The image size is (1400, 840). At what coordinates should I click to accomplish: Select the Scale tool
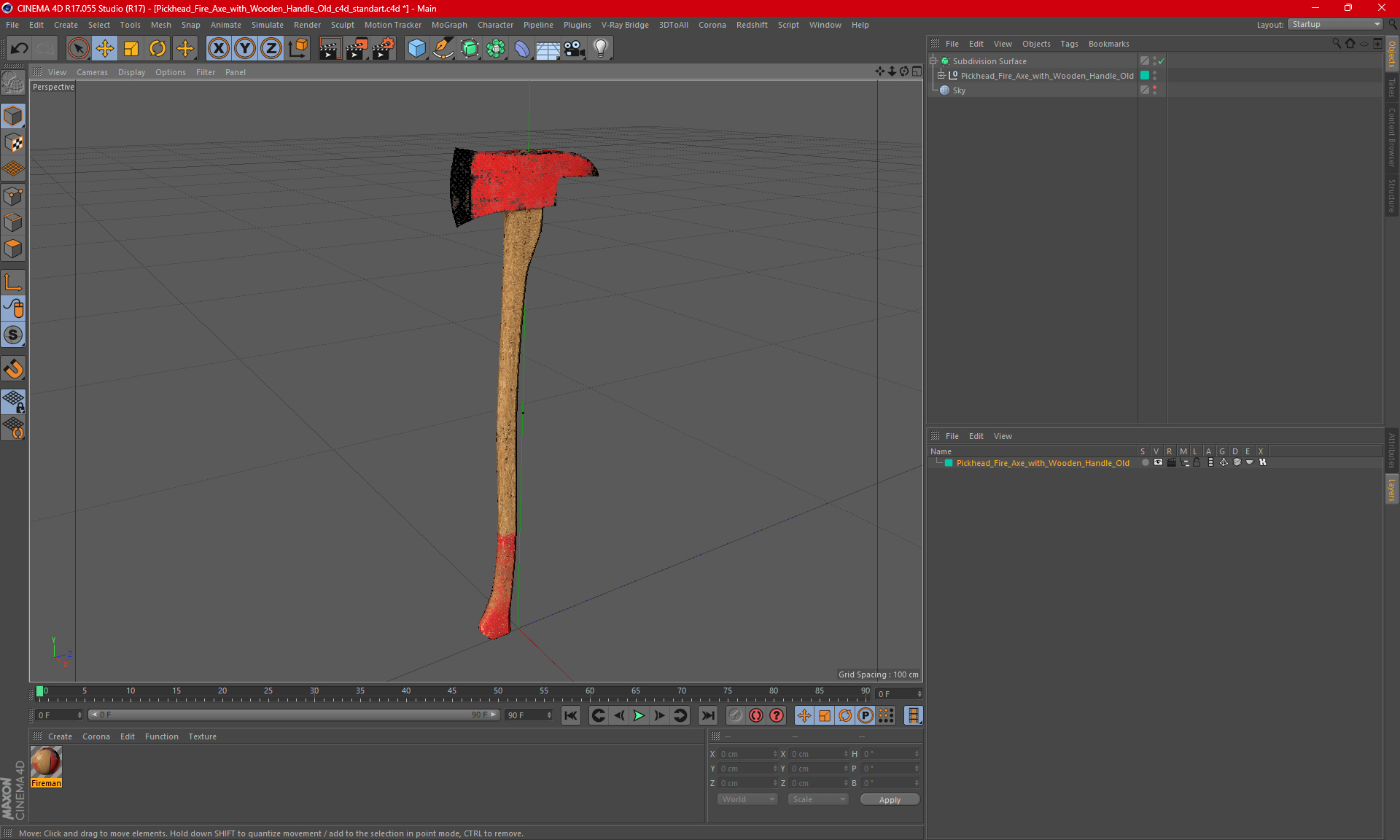point(131,49)
